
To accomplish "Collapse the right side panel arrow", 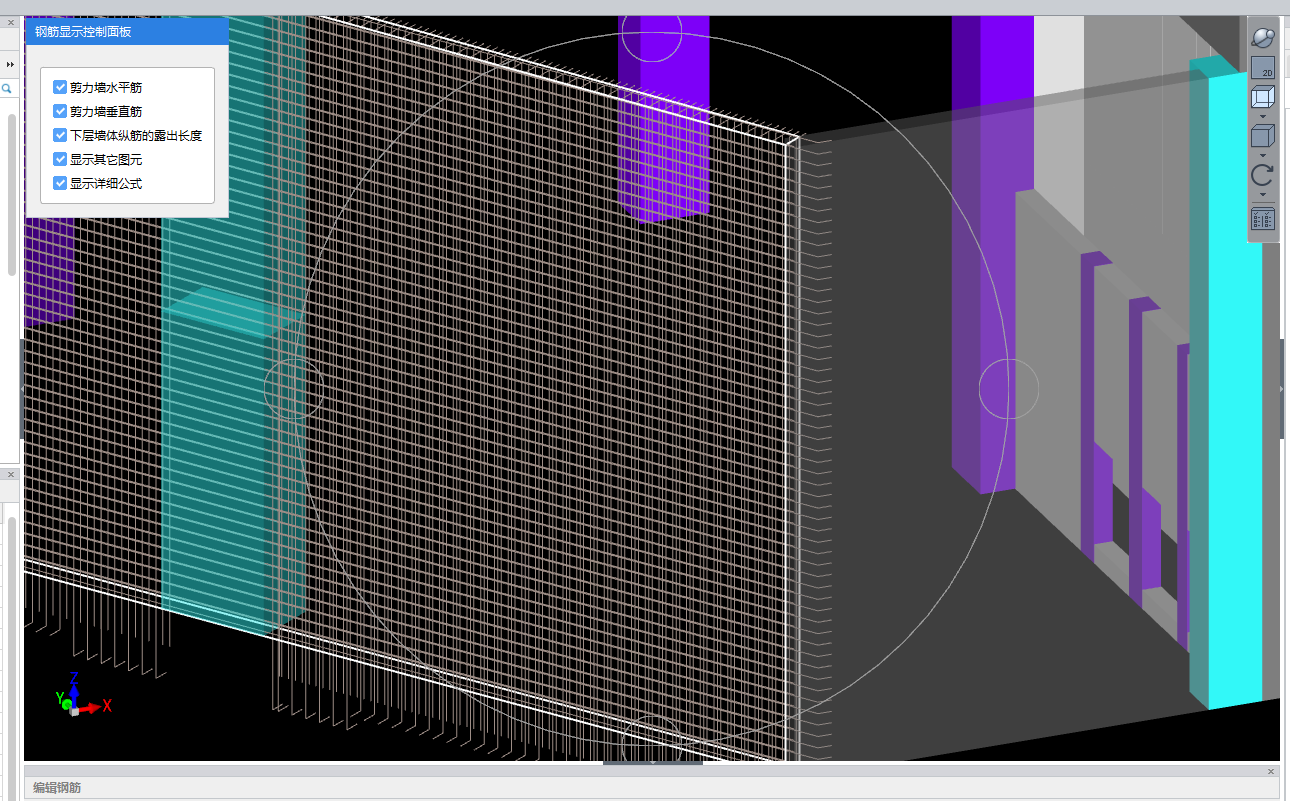I will tap(1283, 389).
